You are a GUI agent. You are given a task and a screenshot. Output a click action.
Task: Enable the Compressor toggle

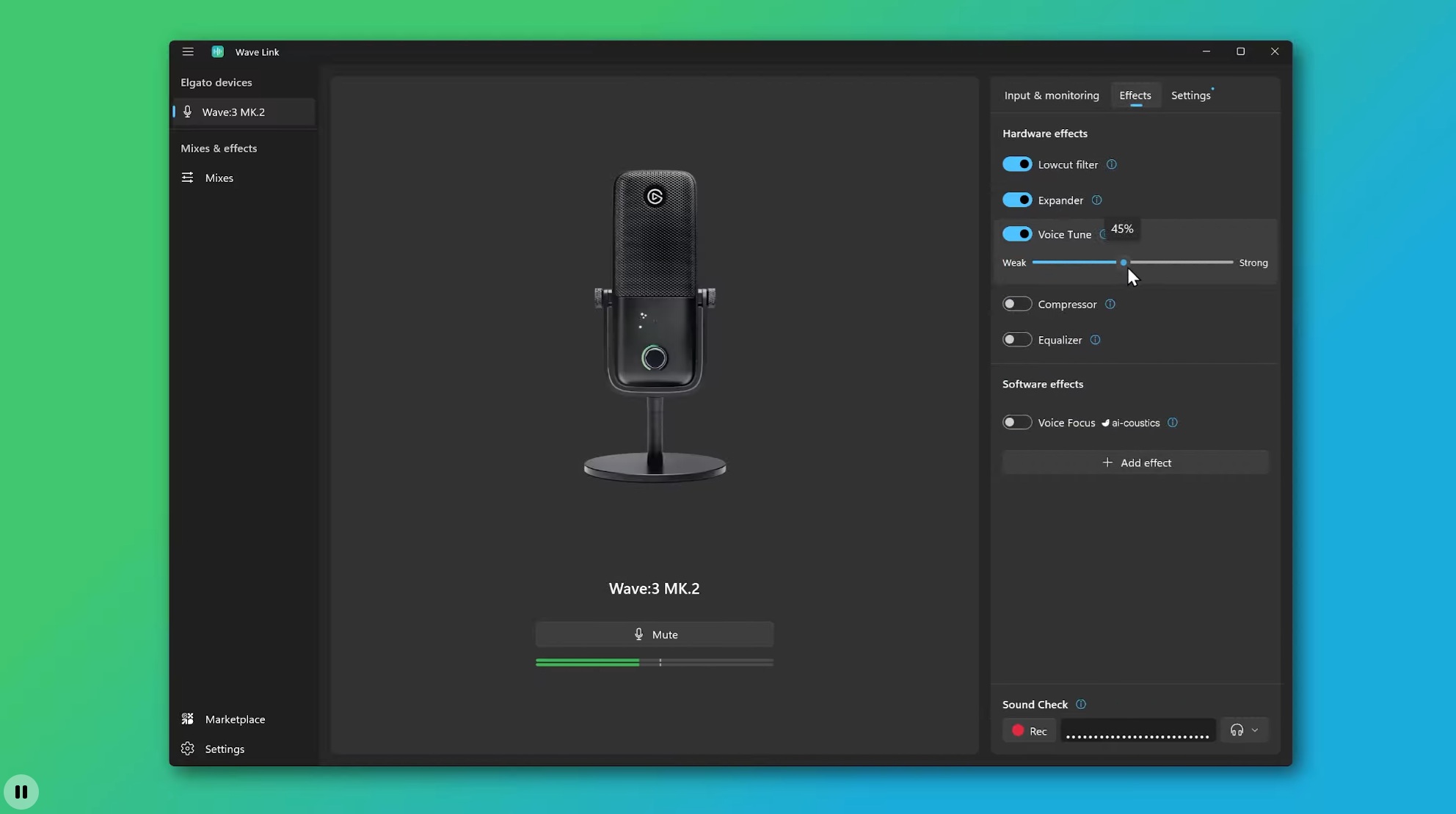(x=1017, y=304)
